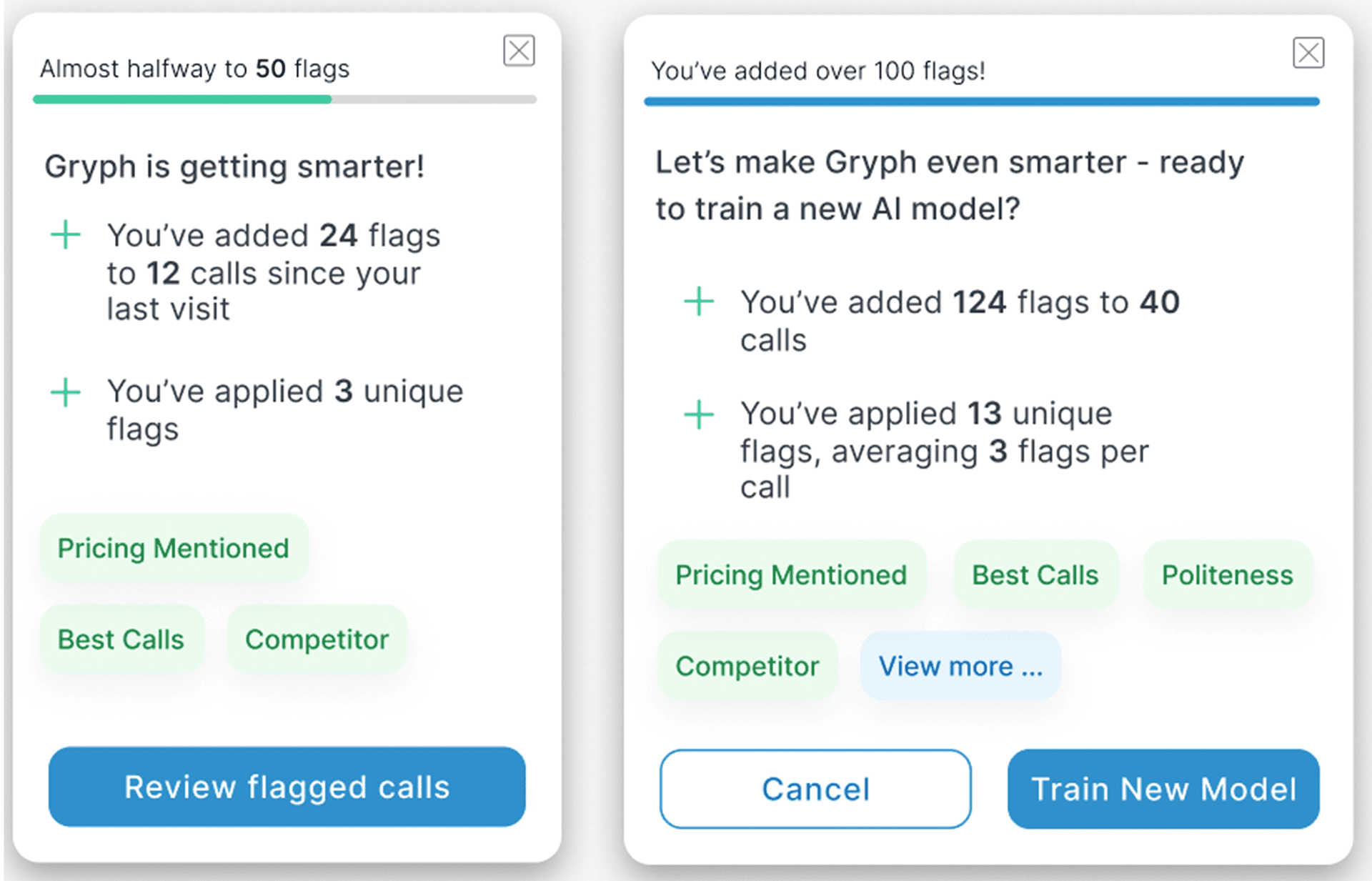Select Best Calls tag in the 24 flags card
The height and width of the screenshot is (881, 1372).
pos(121,639)
